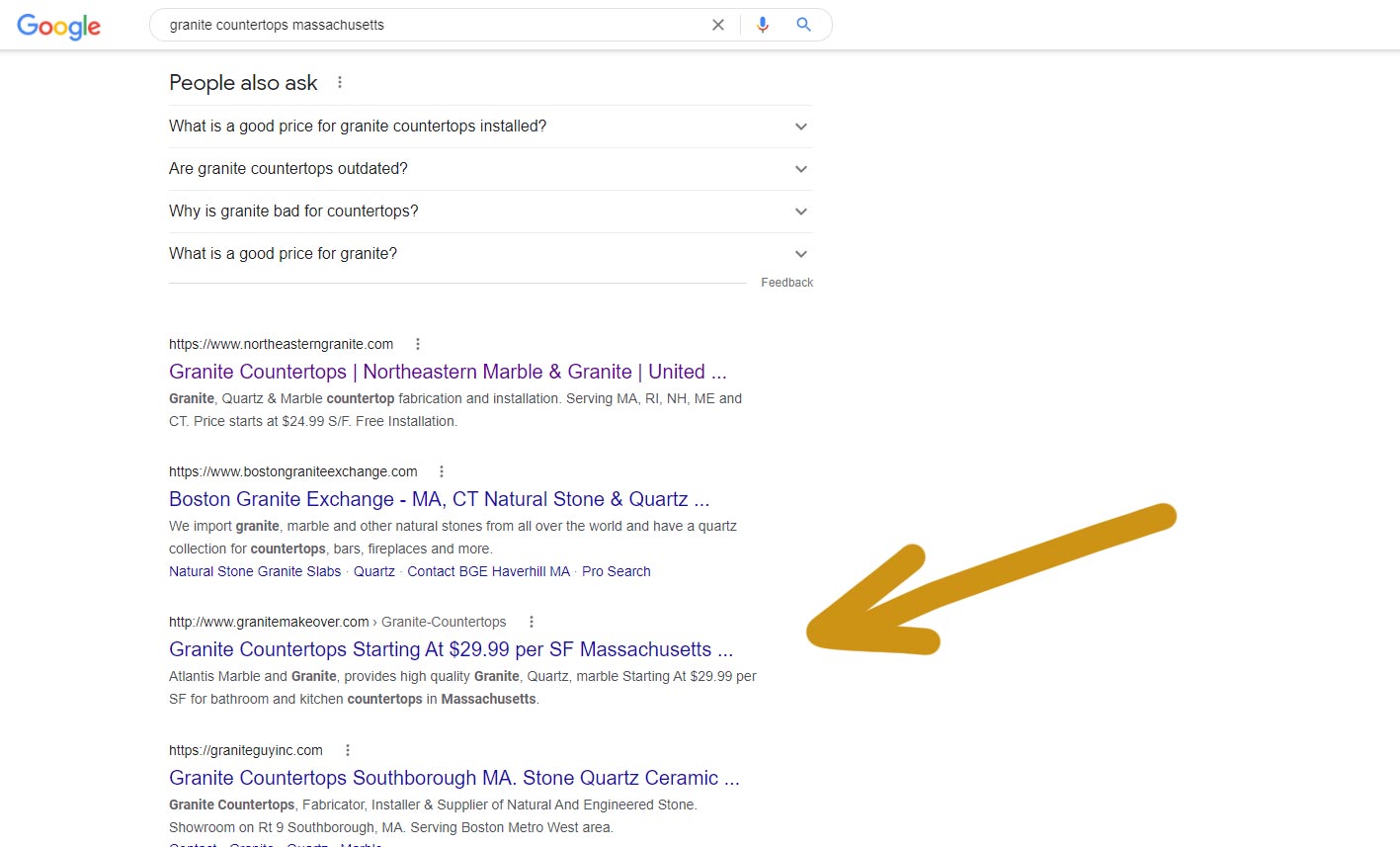Click the https://www.bostongraniteexchange.com URL text
The image size is (1400, 847).
(x=293, y=471)
